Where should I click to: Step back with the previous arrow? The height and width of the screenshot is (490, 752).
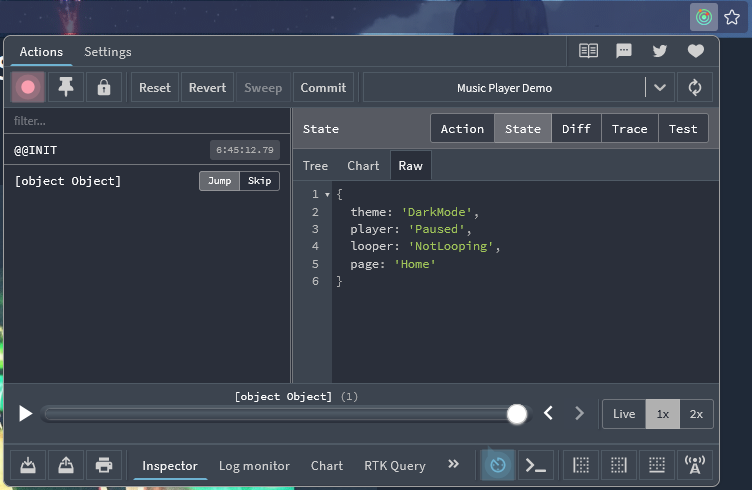click(x=549, y=413)
